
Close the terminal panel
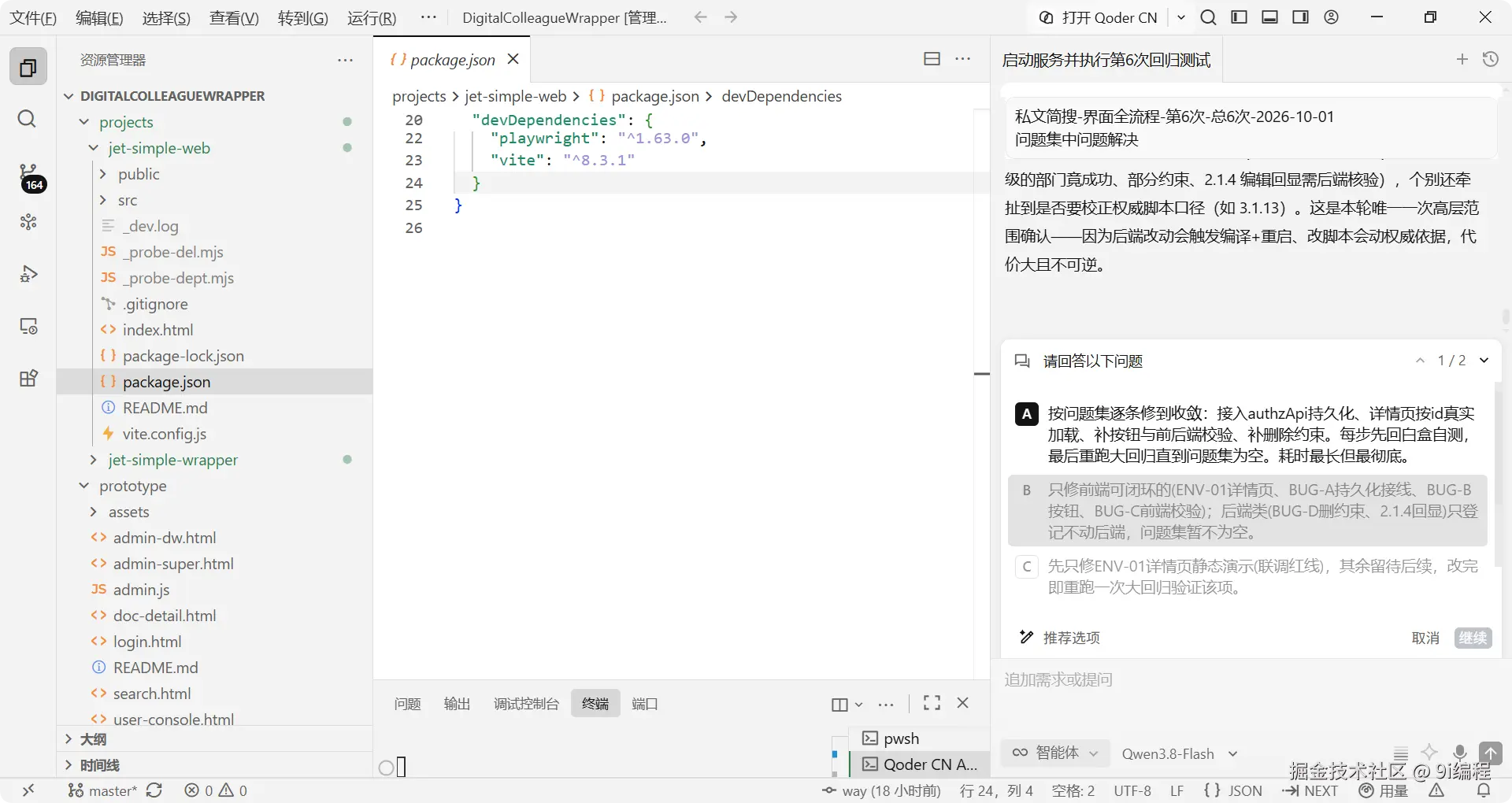962,703
